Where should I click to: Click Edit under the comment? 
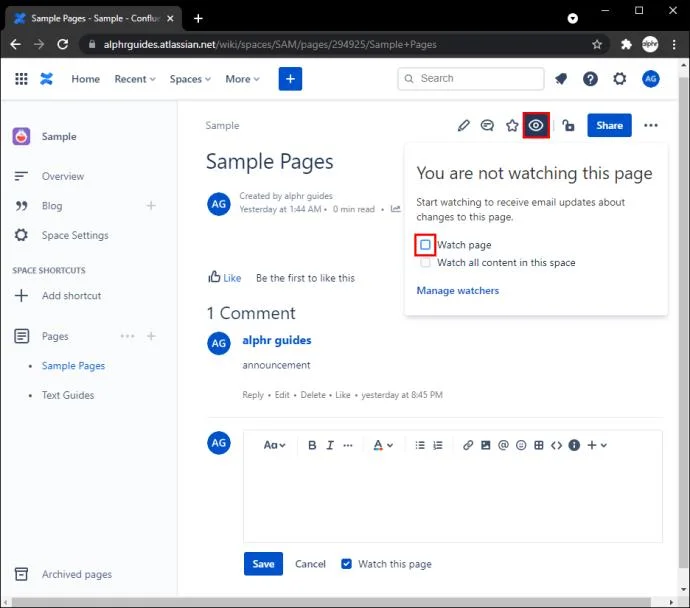click(x=282, y=395)
